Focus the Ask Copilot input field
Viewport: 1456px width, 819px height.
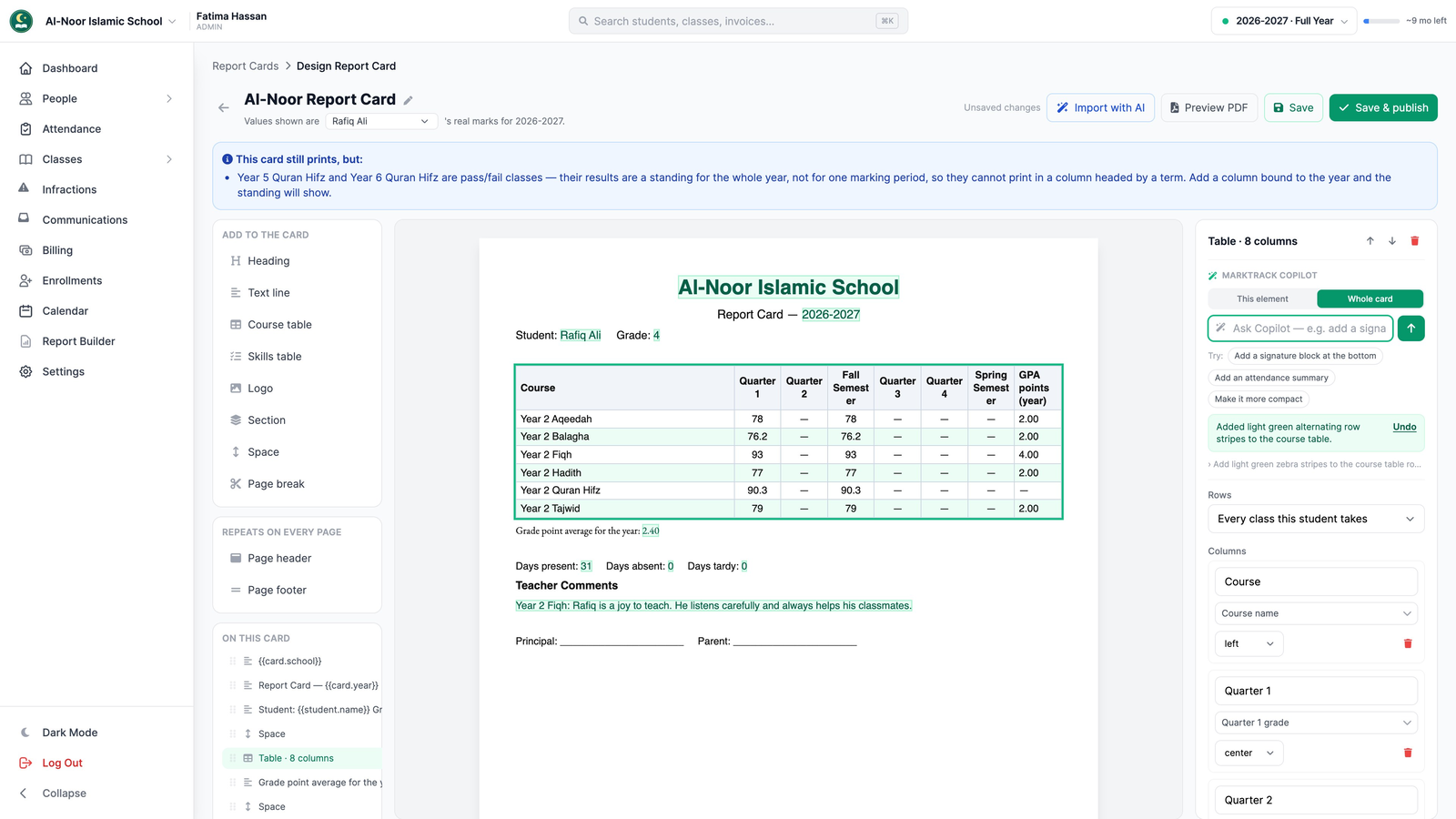[x=1301, y=329]
